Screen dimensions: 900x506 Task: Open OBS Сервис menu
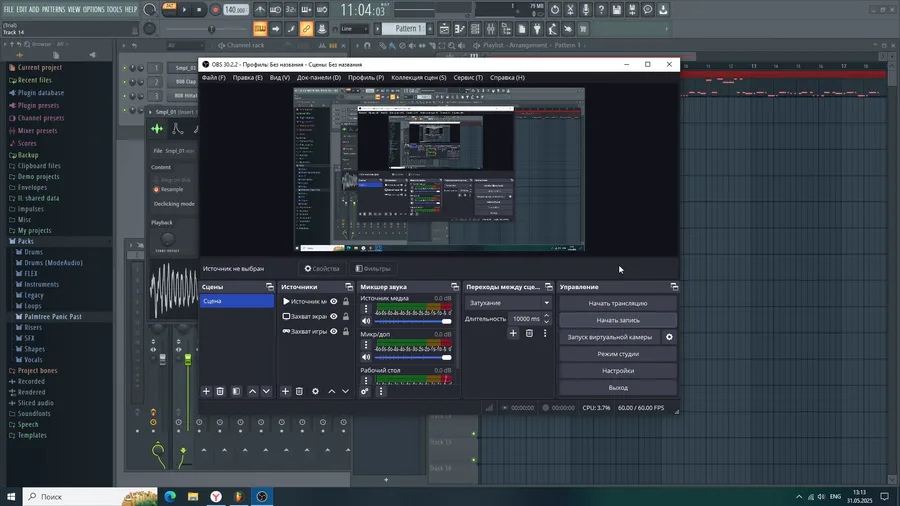point(468,77)
